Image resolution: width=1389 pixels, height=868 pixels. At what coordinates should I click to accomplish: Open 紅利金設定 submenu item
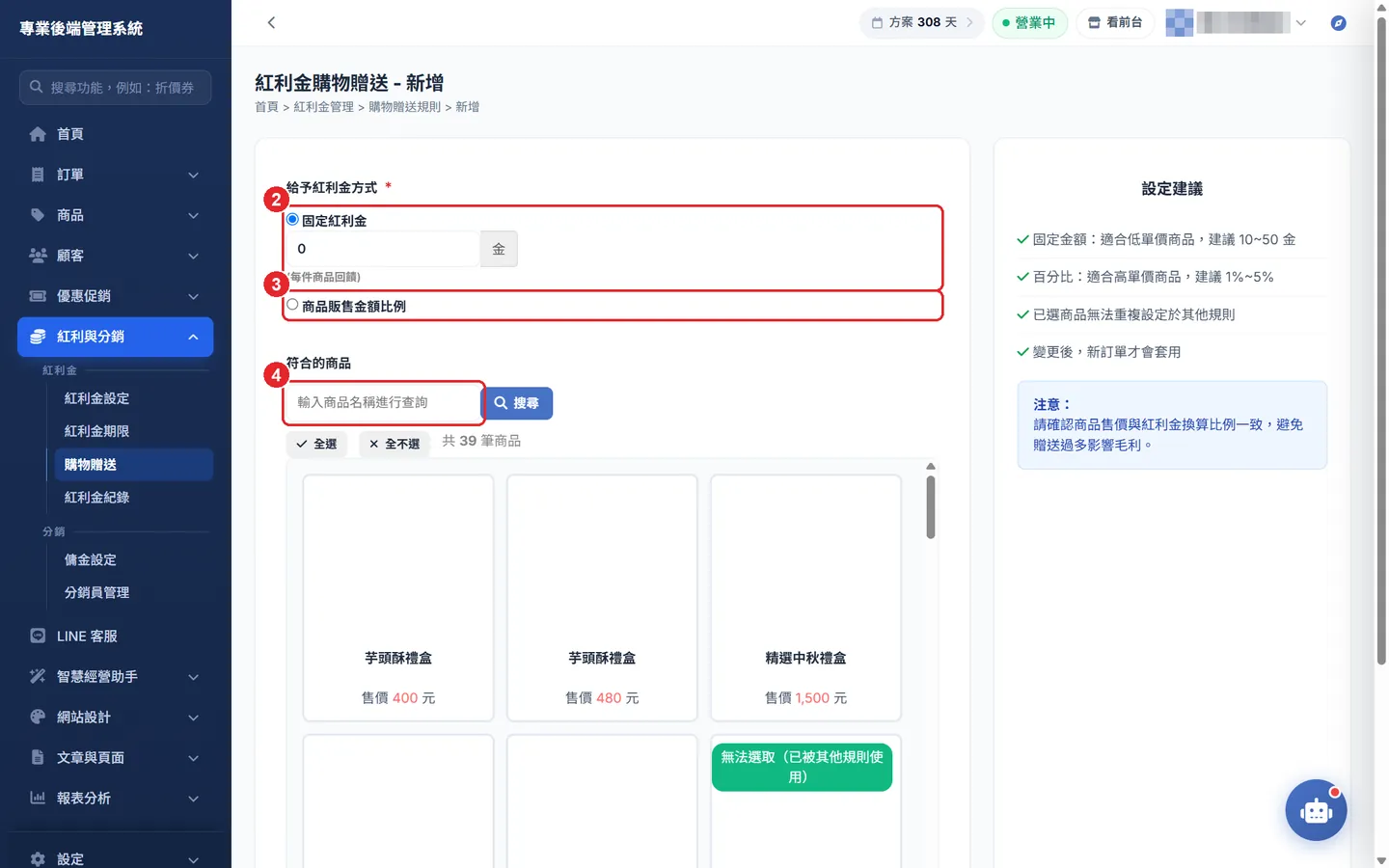point(96,398)
